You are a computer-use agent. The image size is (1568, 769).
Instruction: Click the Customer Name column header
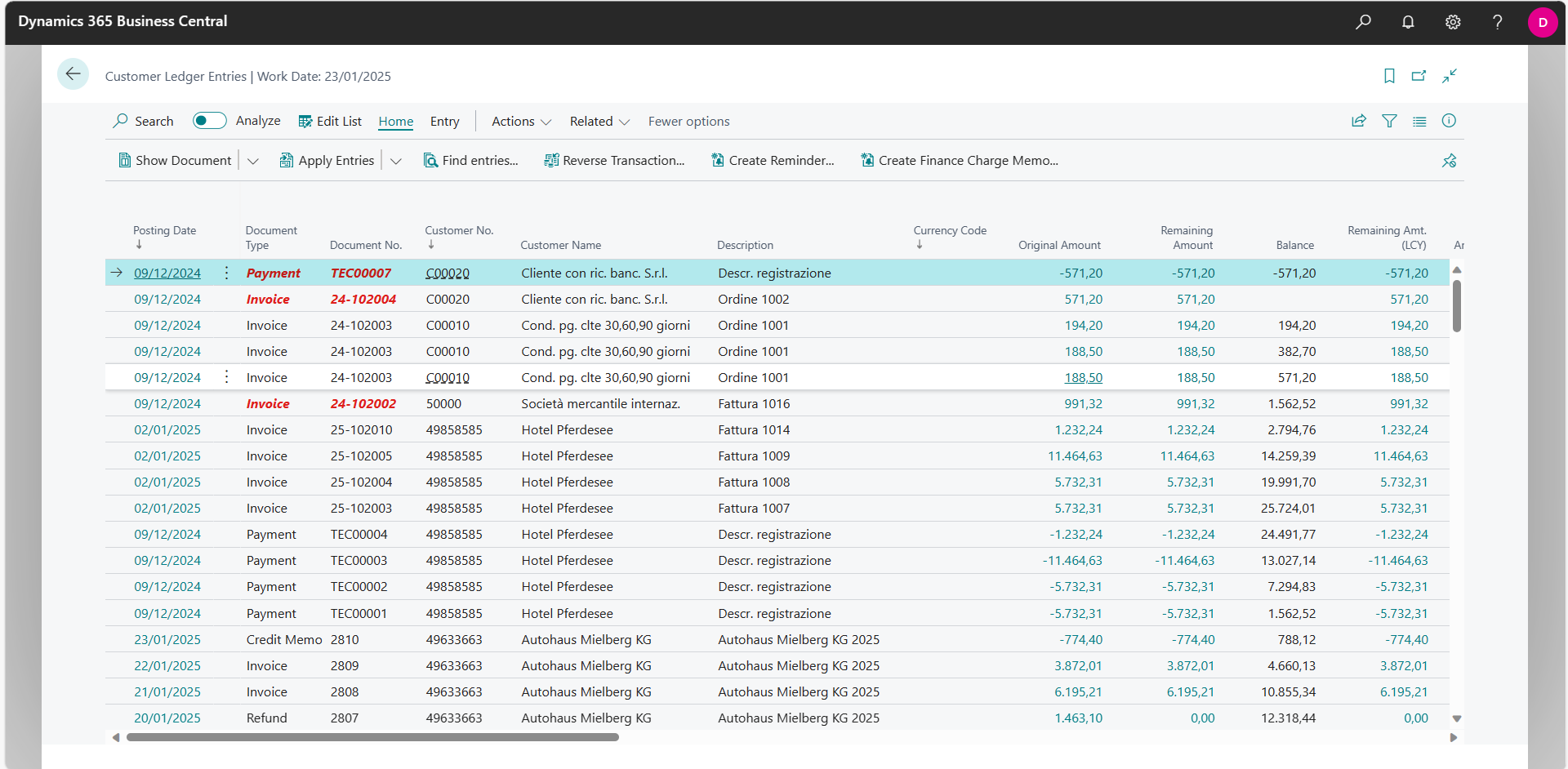tap(561, 245)
